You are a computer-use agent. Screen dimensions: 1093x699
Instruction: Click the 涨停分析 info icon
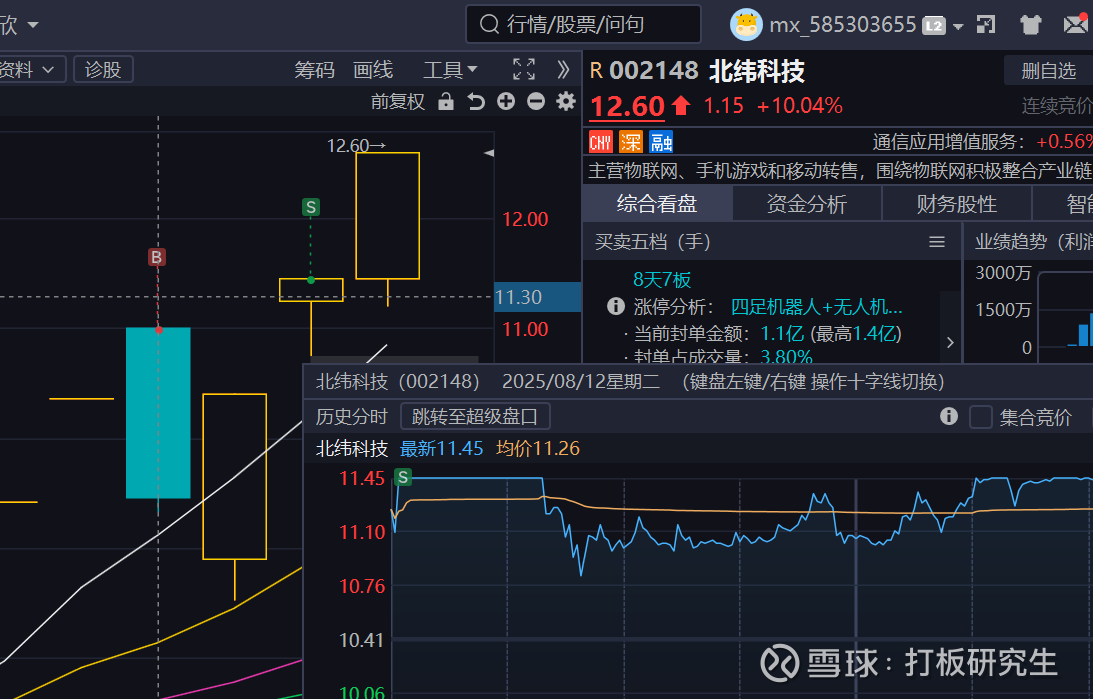pos(616,306)
